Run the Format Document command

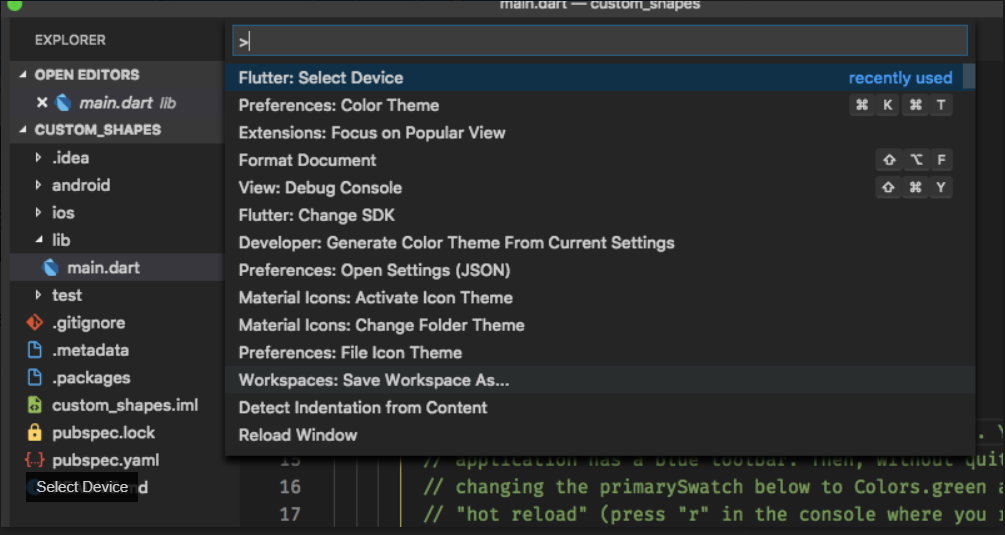tap(600, 160)
